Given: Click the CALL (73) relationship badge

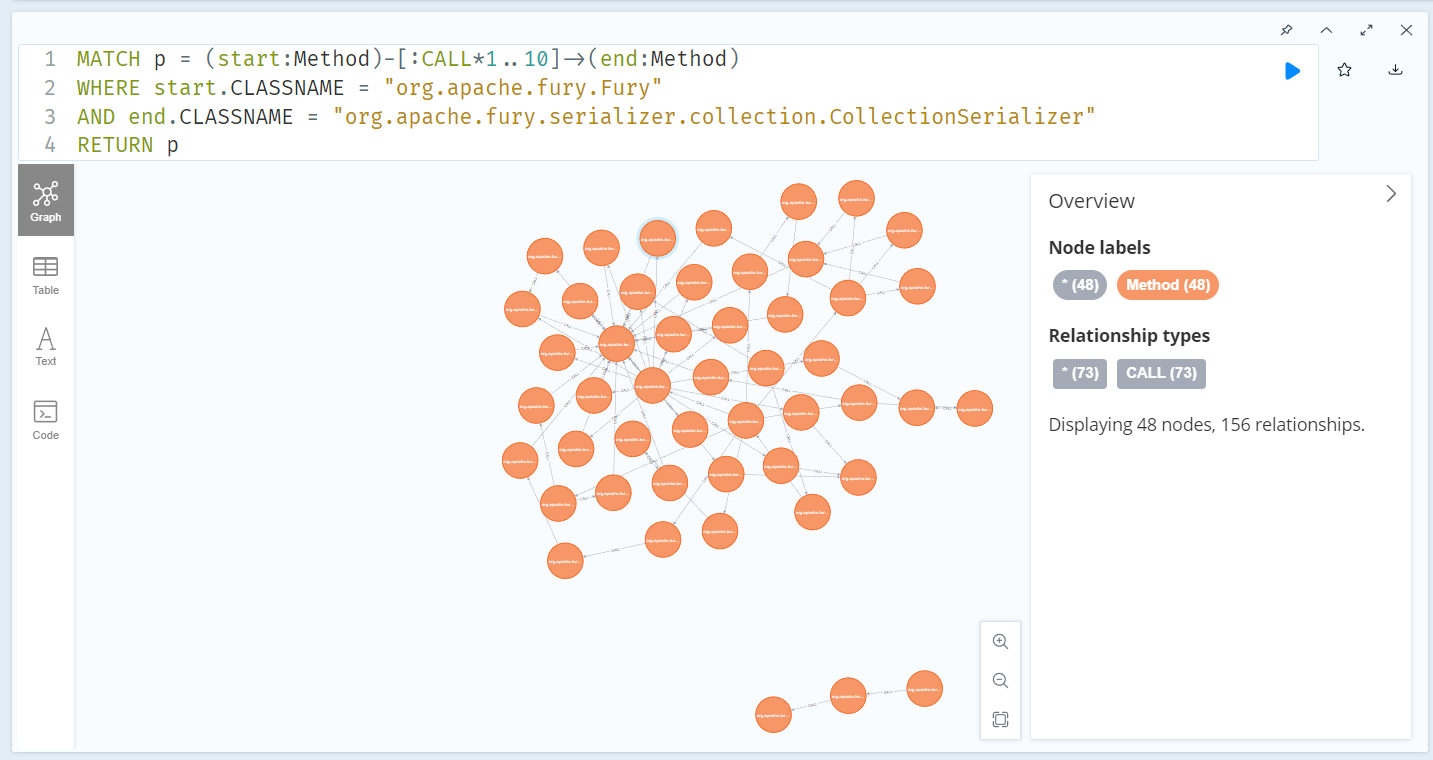Looking at the screenshot, I should pyautogui.click(x=1160, y=373).
